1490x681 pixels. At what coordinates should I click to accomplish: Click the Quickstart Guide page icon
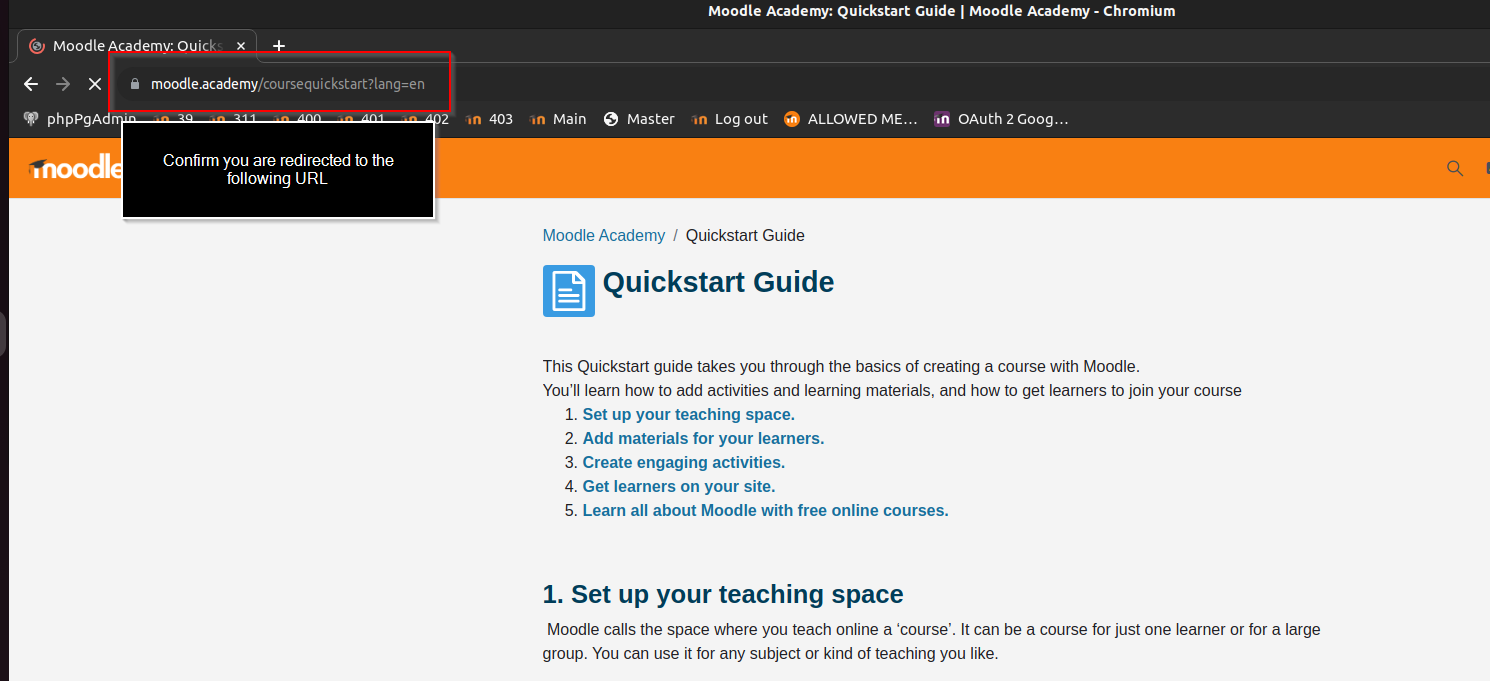[x=569, y=291]
